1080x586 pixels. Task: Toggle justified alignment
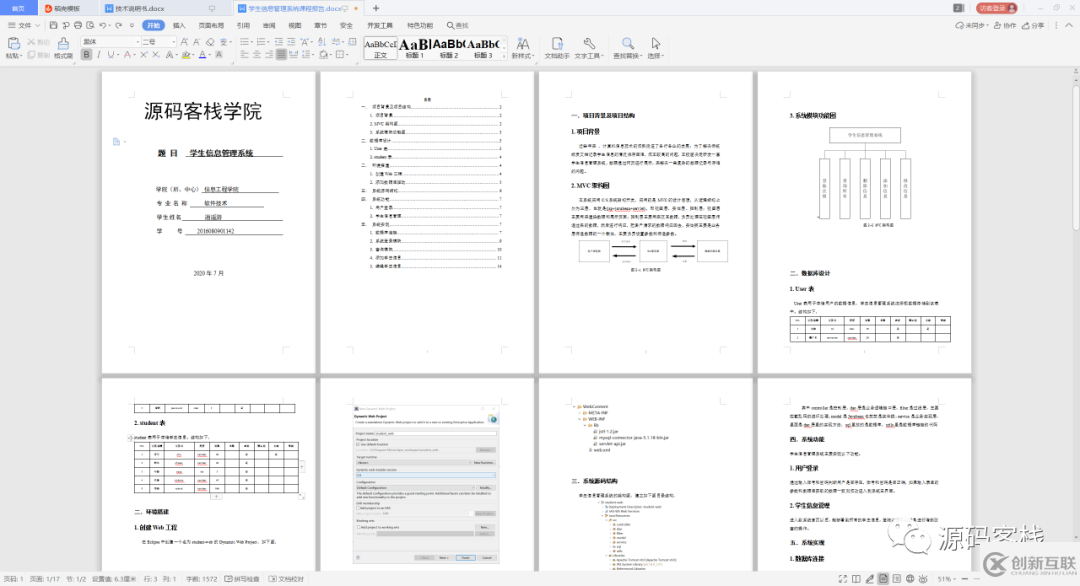pos(281,54)
